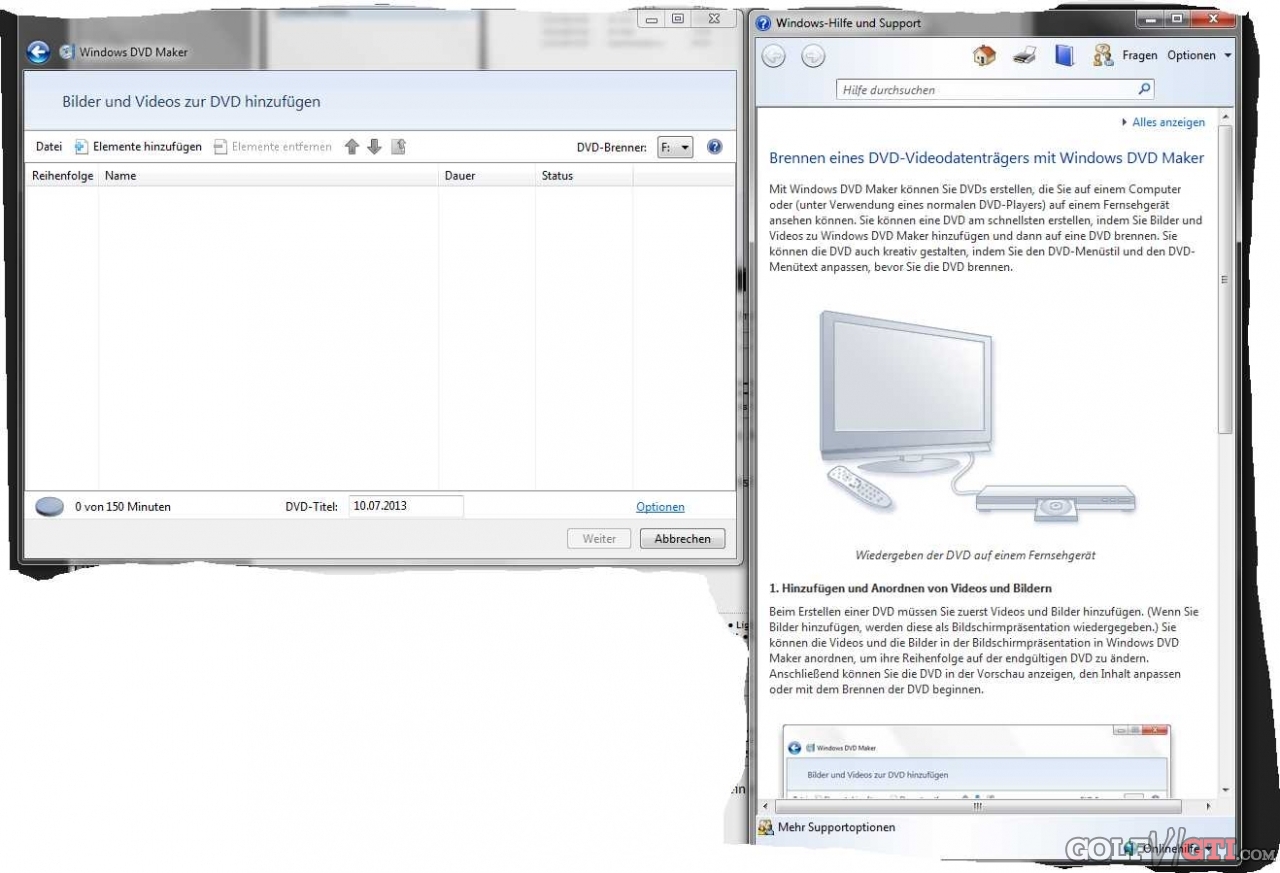1280x873 pixels.
Task: Go forward in the Windows Help window
Action: (x=813, y=57)
